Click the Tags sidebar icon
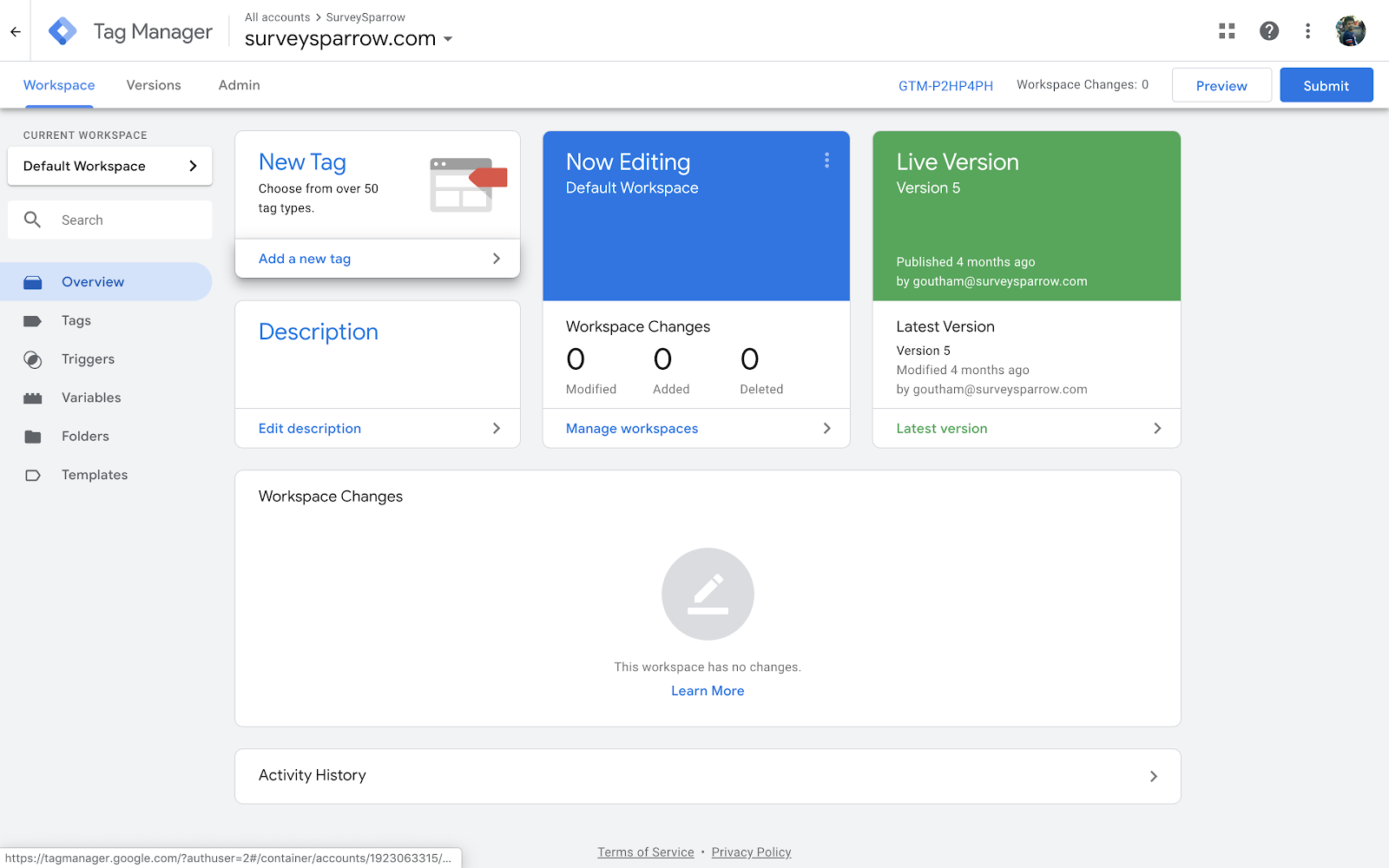This screenshot has height=868, width=1389. (x=33, y=321)
